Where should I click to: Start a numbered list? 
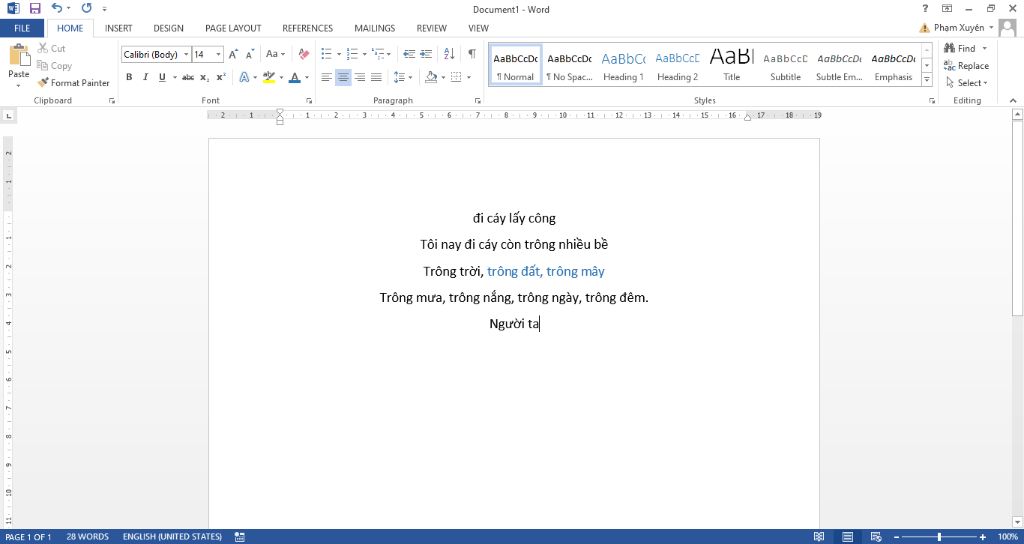click(x=352, y=54)
